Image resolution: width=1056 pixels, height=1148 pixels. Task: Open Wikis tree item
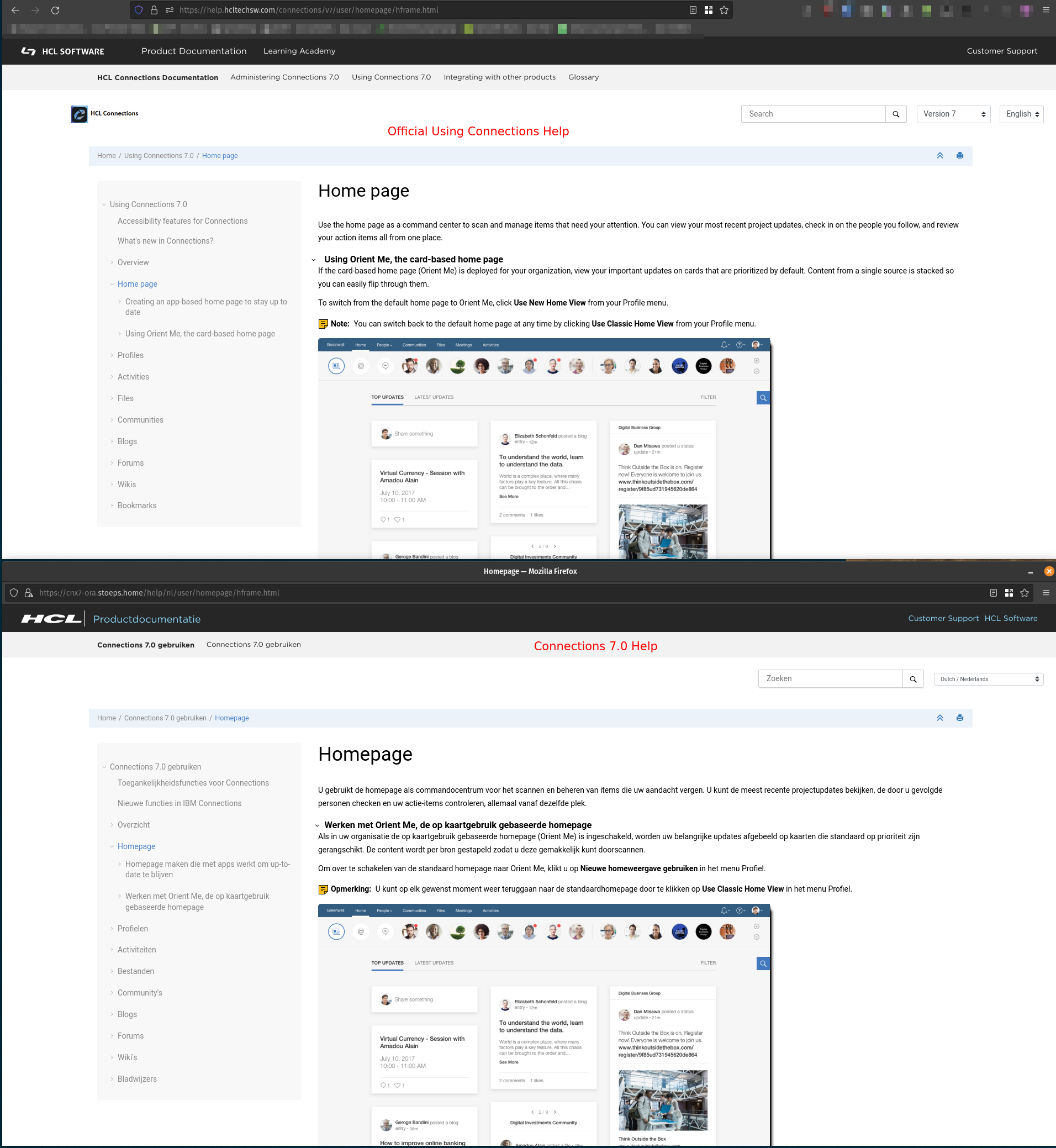[127, 485]
